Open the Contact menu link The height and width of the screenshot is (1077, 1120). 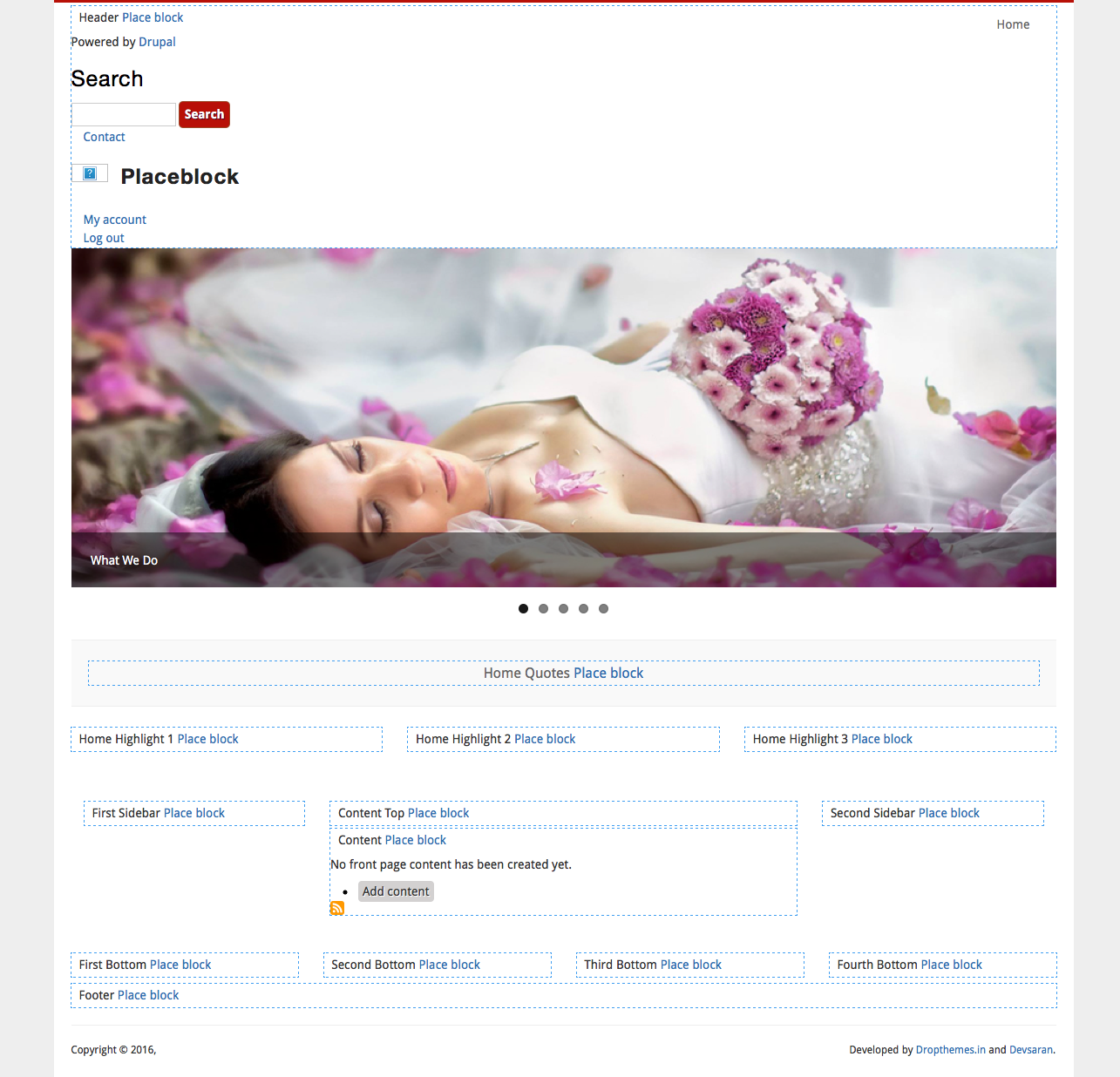[x=104, y=137]
